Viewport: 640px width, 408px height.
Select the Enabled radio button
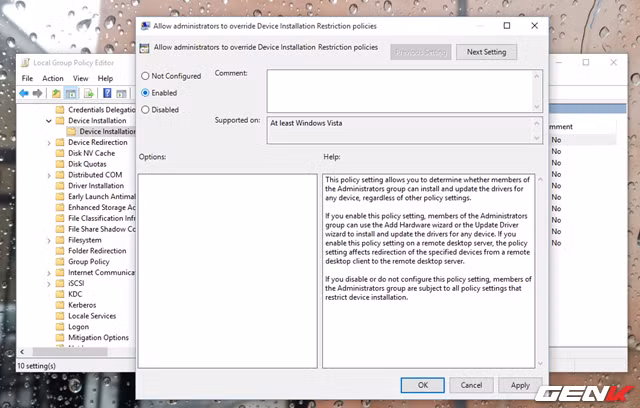coord(145,93)
